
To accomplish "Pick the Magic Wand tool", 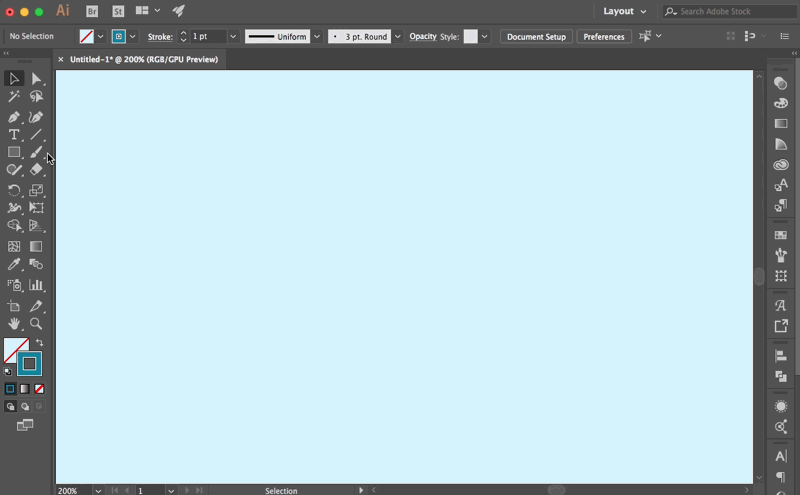I will 14,97.
